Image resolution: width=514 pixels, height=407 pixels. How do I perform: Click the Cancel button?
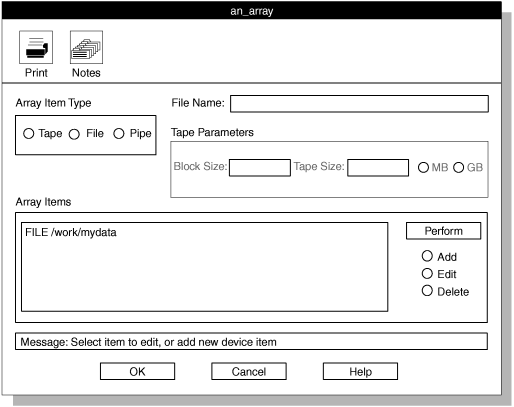pos(249,371)
